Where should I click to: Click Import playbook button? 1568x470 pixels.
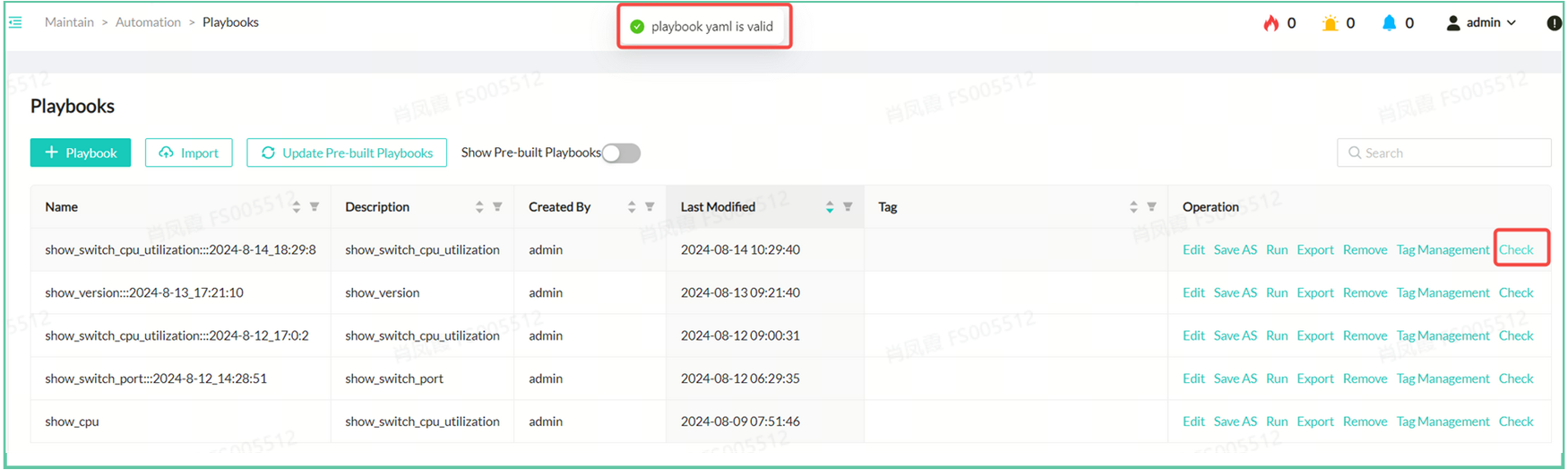tap(189, 153)
